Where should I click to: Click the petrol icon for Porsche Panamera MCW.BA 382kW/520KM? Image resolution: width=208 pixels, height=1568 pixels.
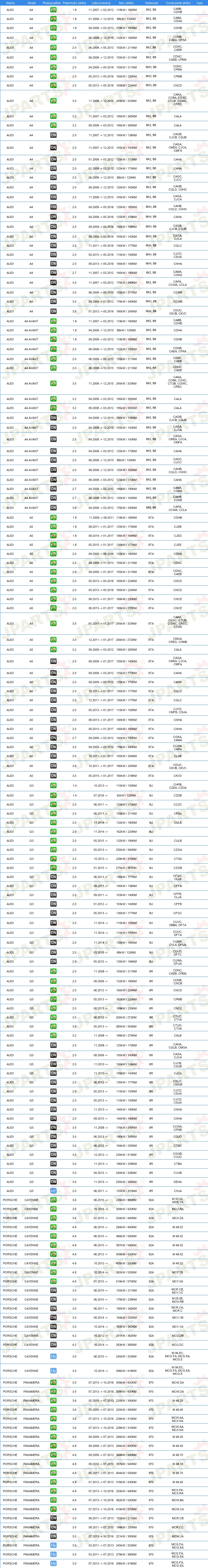pos(53,1500)
